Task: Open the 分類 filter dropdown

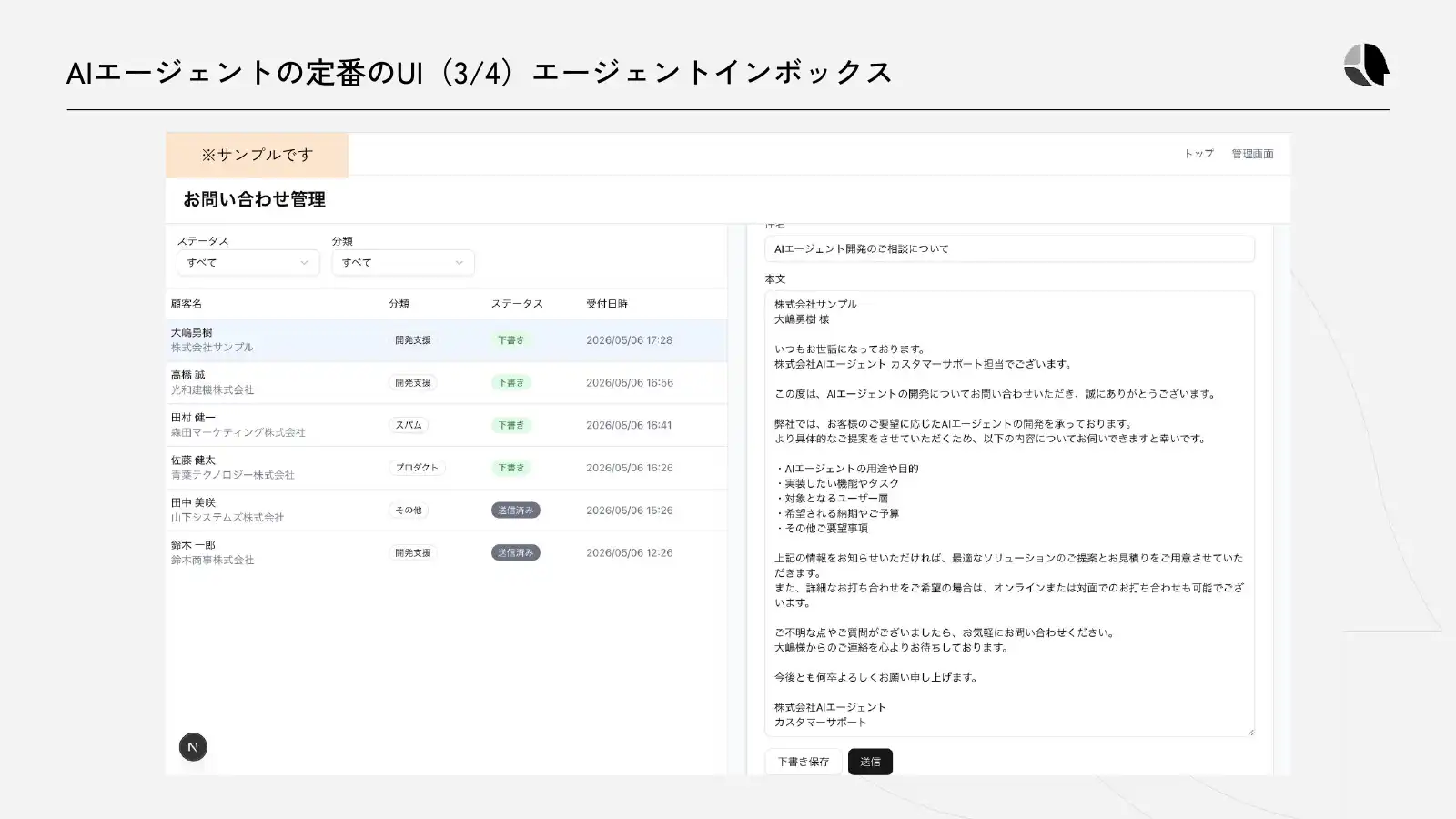Action: [403, 262]
